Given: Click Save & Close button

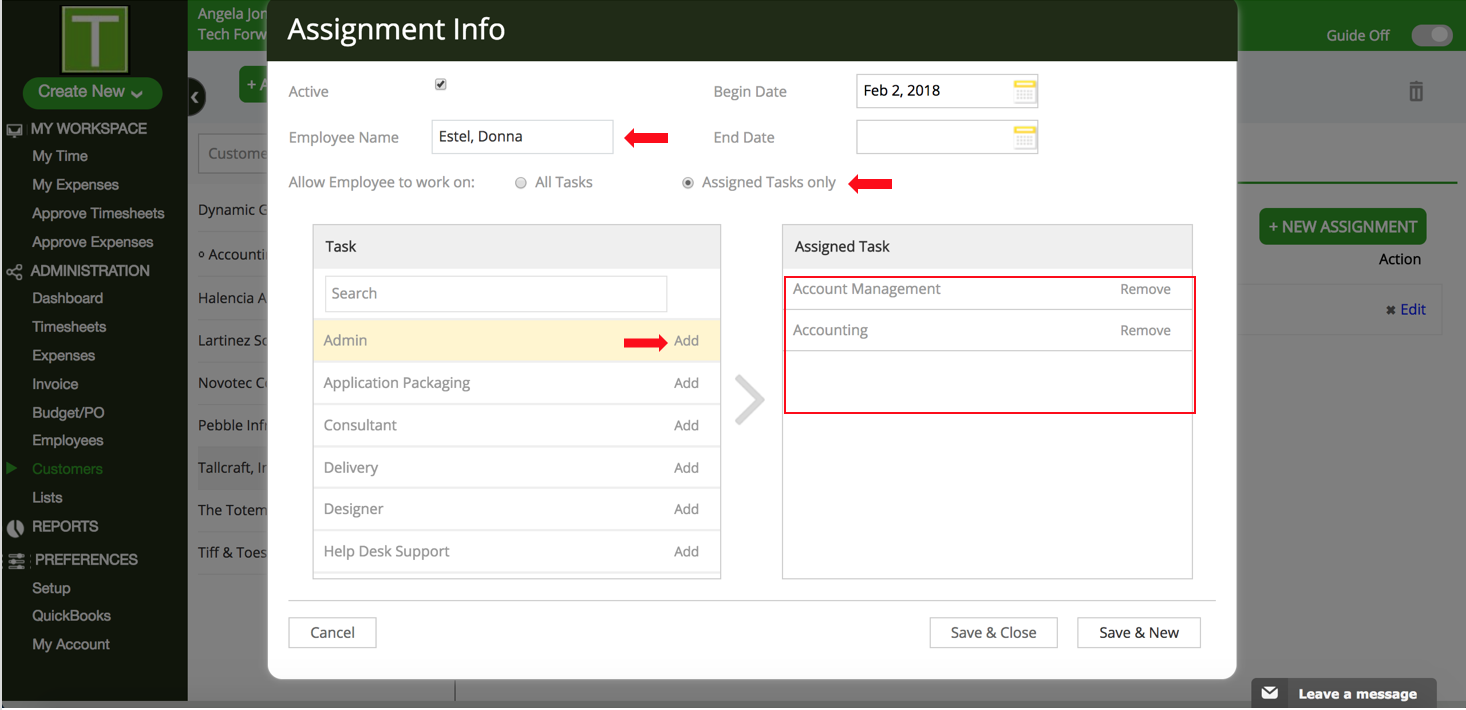Looking at the screenshot, I should click(x=992, y=633).
